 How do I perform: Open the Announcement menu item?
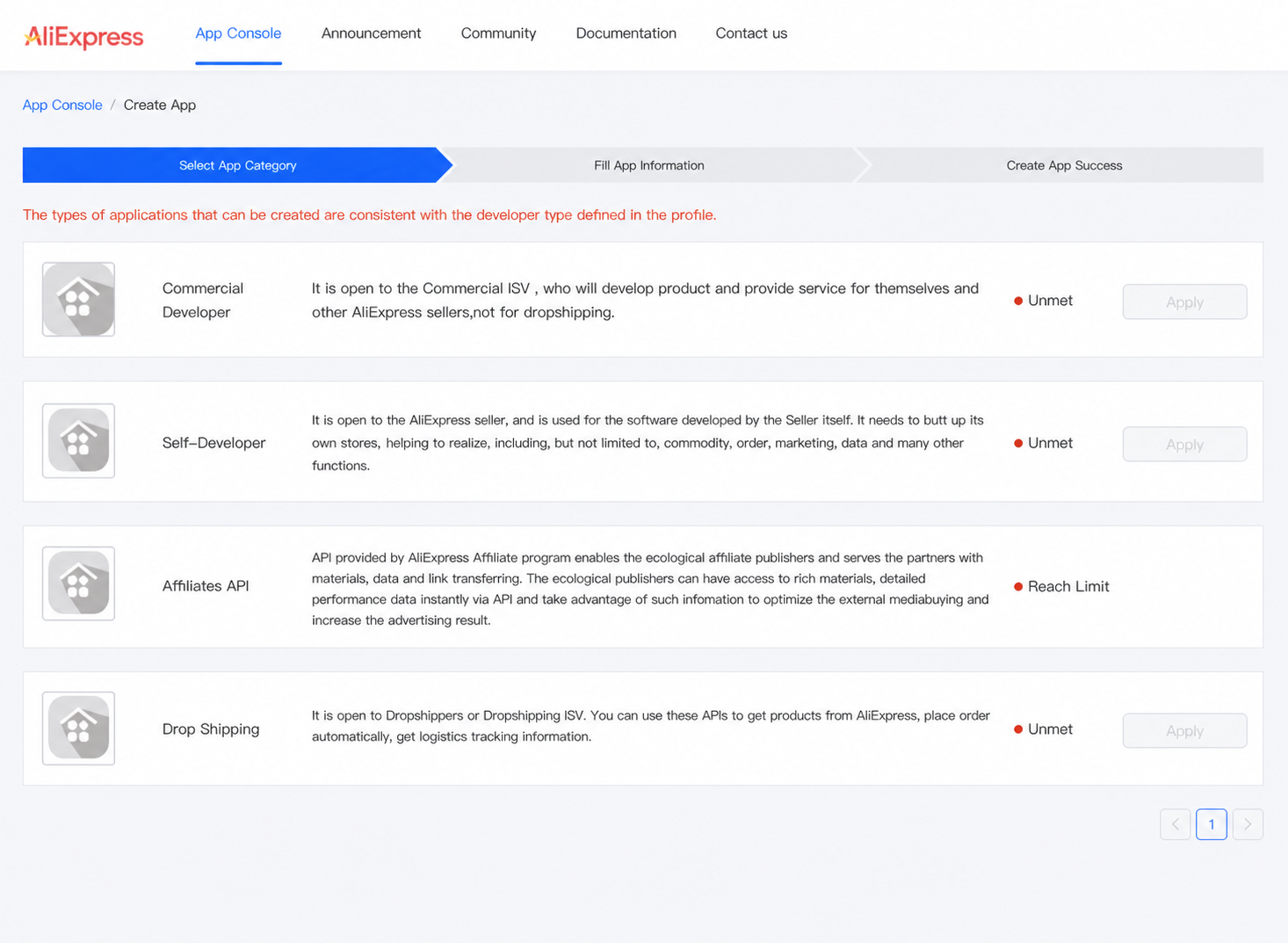pos(371,33)
